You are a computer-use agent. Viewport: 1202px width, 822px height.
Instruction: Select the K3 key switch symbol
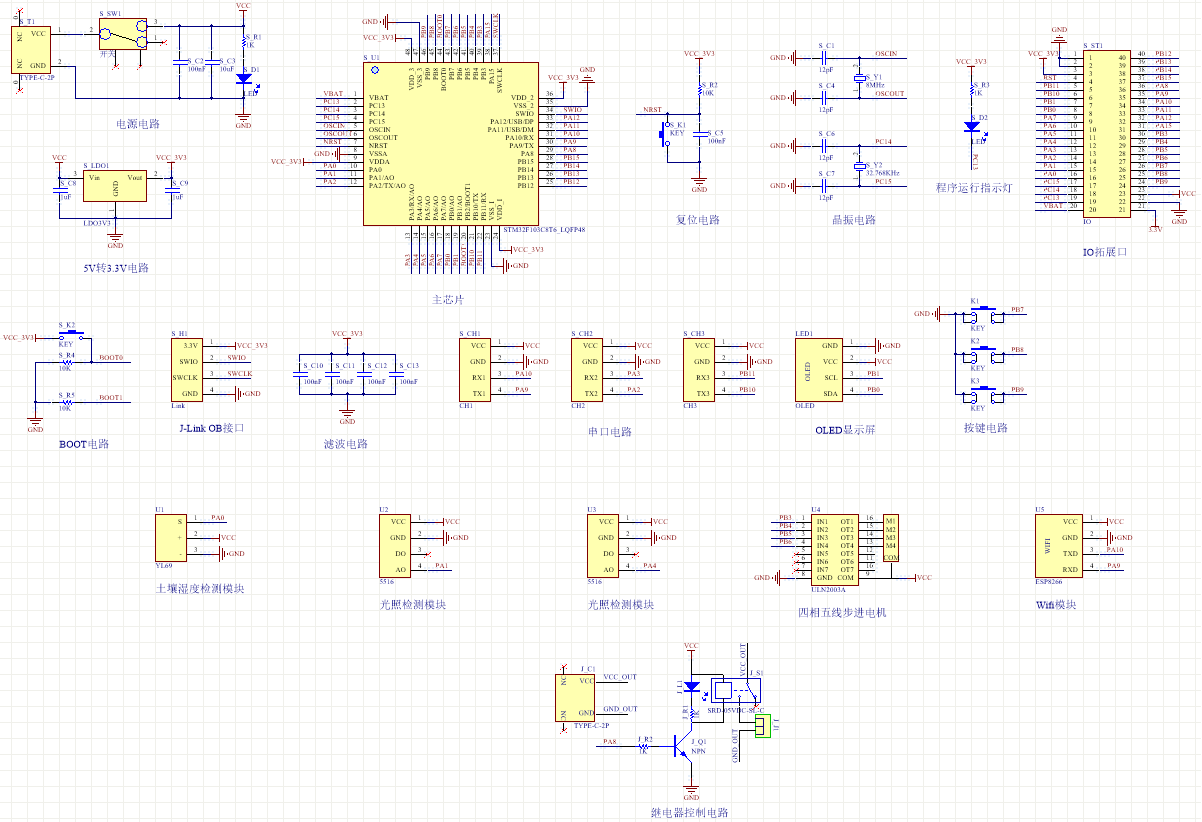tap(984, 396)
